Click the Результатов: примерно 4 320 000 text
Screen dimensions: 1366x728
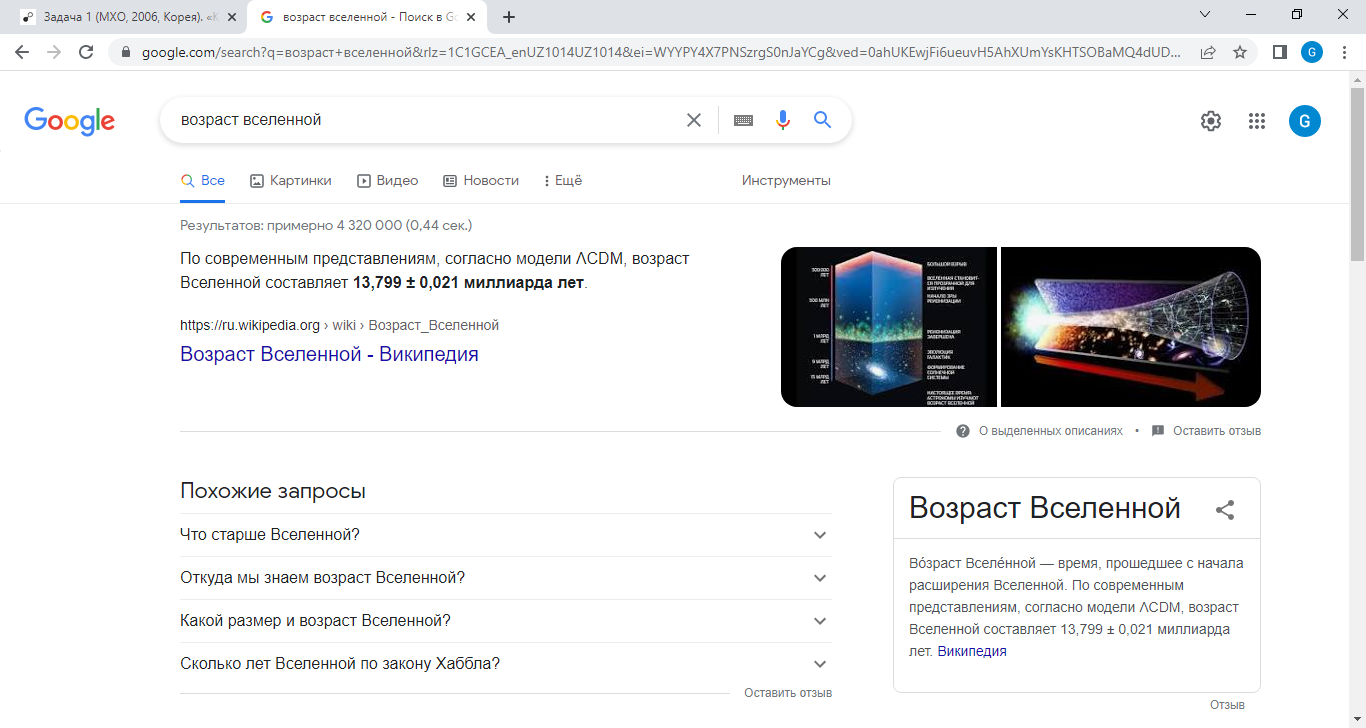point(326,225)
